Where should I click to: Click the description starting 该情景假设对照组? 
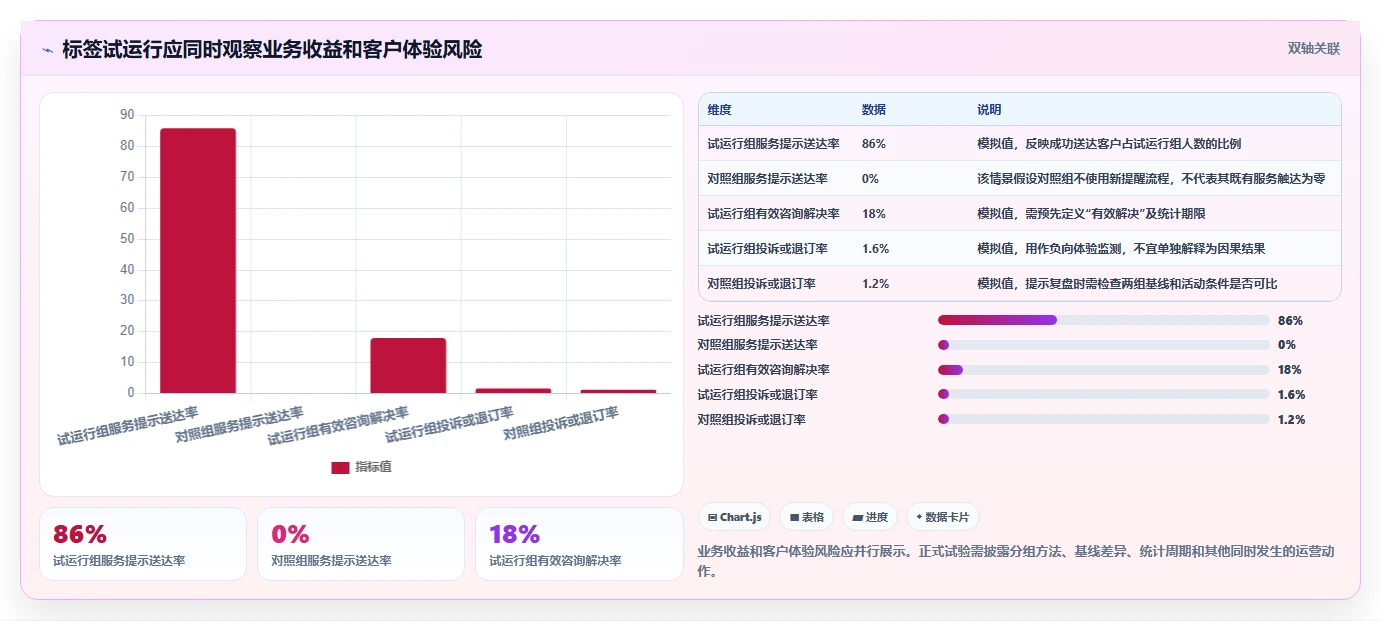pos(1152,178)
